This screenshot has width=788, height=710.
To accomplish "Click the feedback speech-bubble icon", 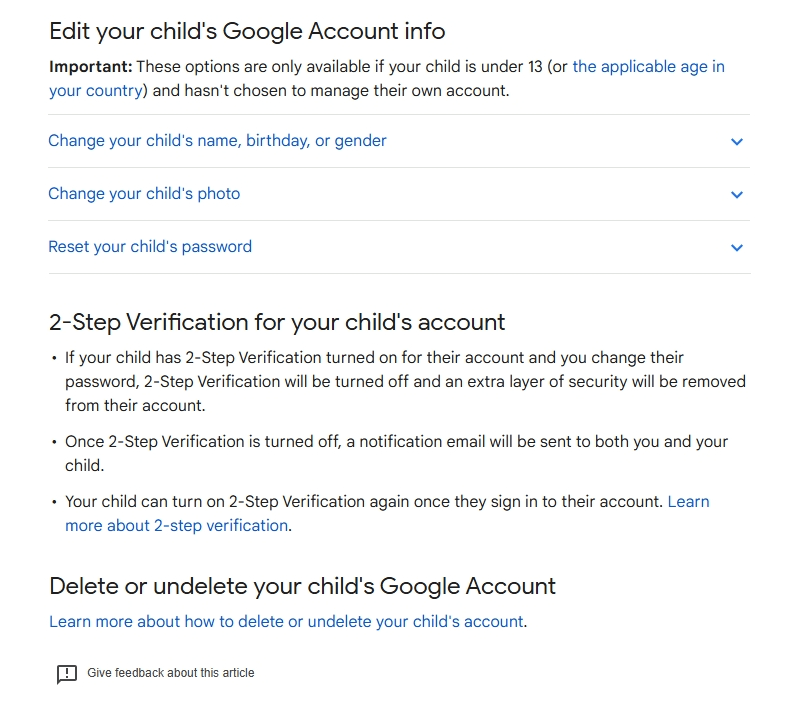I will [66, 674].
